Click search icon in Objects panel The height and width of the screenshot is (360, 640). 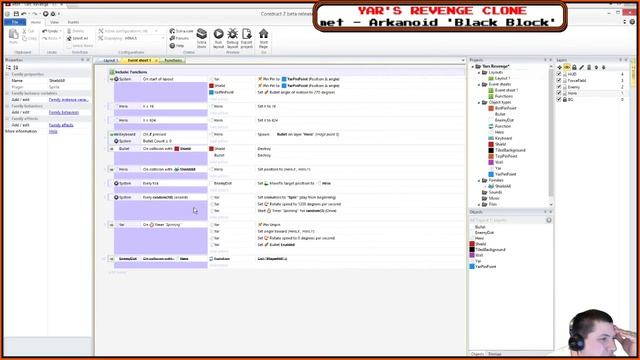(549, 220)
